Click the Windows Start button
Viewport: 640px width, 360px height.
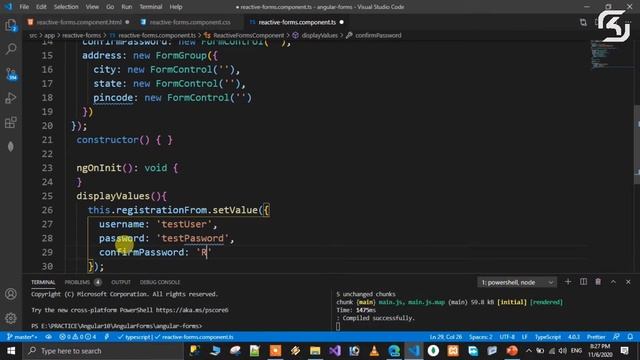click(11, 351)
